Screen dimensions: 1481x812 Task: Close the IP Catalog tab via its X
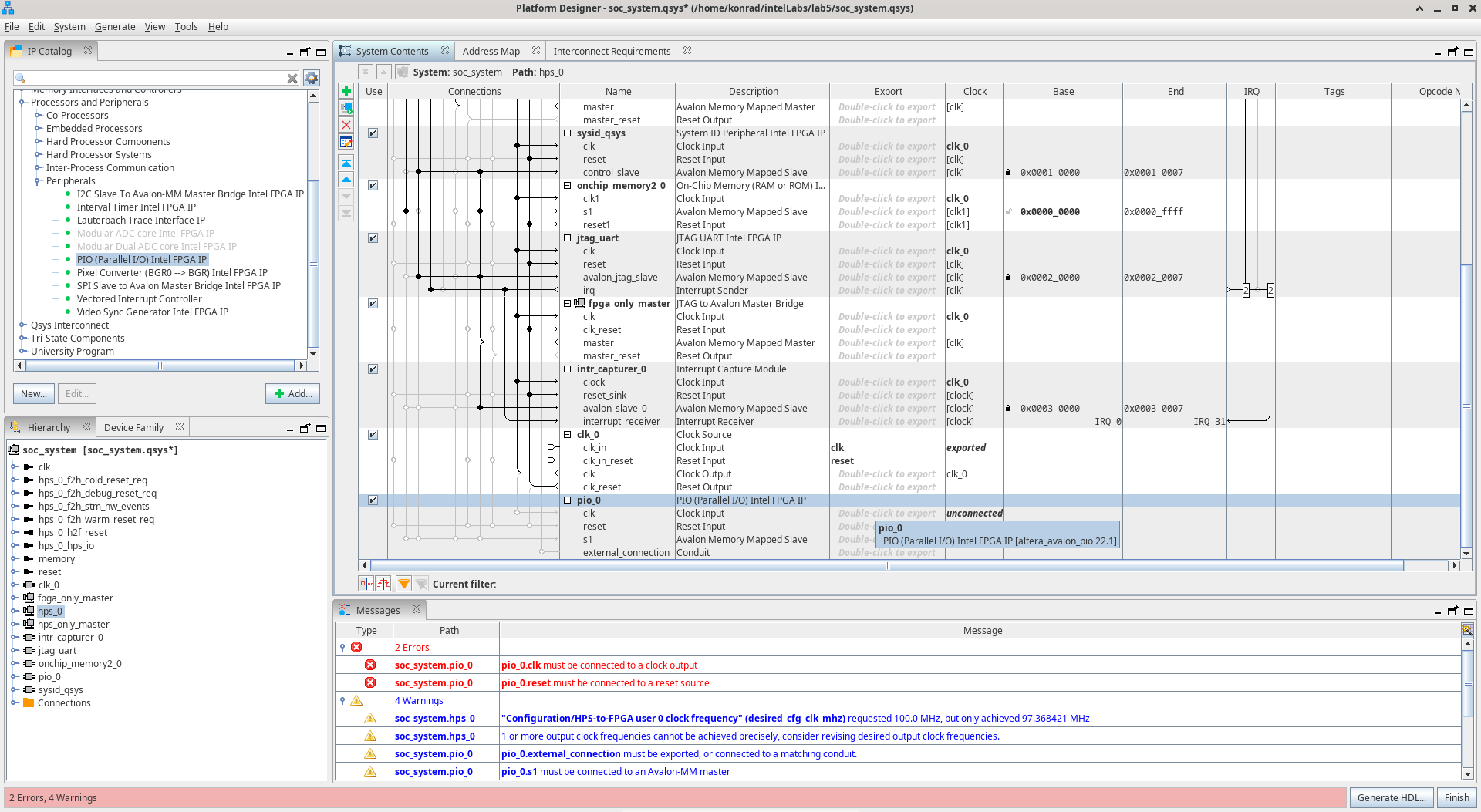[88, 50]
